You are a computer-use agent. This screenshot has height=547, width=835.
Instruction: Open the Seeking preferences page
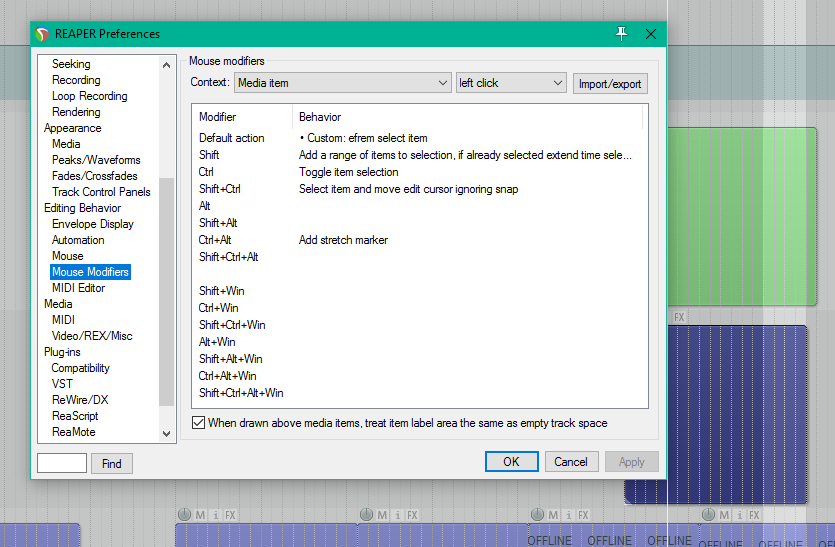[71, 64]
